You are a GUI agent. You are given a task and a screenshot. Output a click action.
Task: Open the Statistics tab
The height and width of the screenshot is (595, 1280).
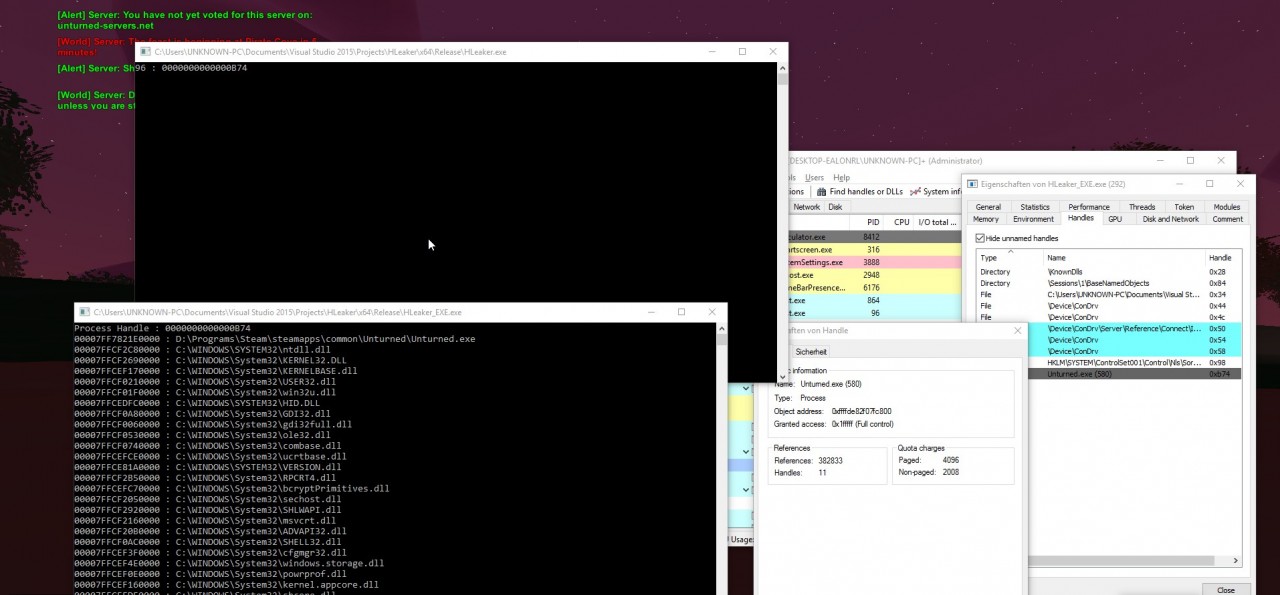[x=1035, y=207]
